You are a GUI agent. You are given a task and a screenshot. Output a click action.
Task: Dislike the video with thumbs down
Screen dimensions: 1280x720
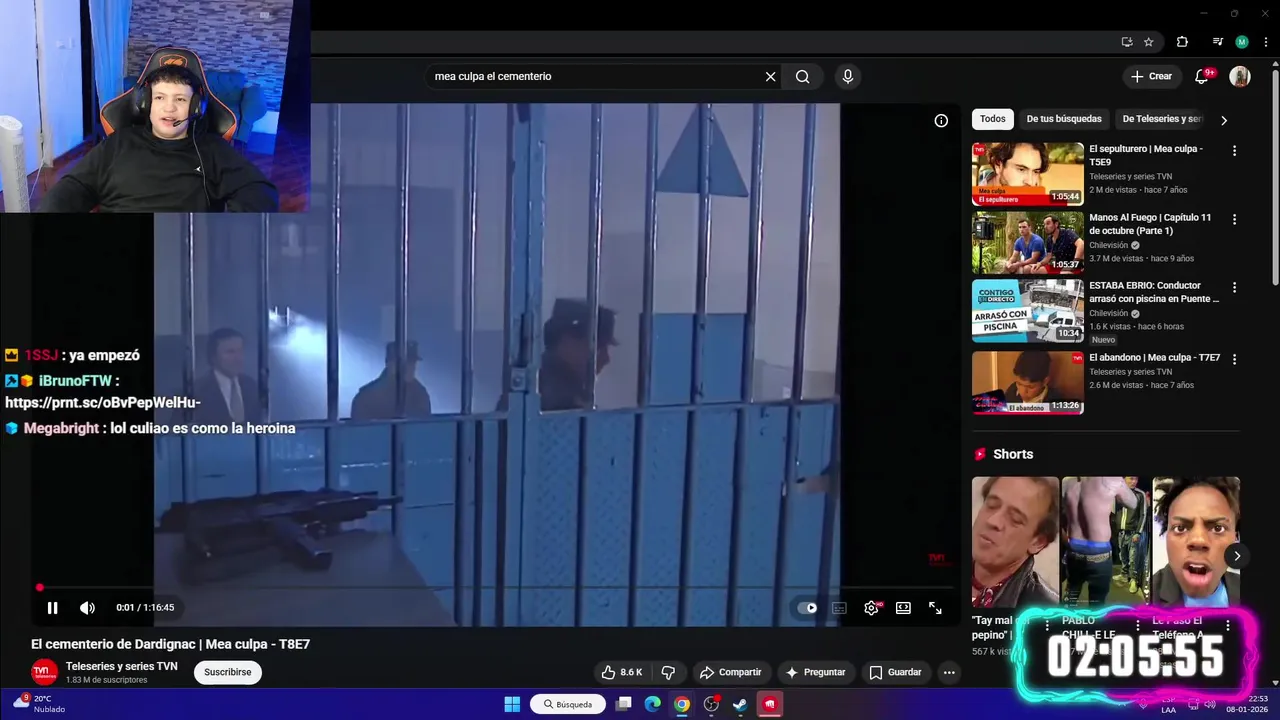(668, 672)
